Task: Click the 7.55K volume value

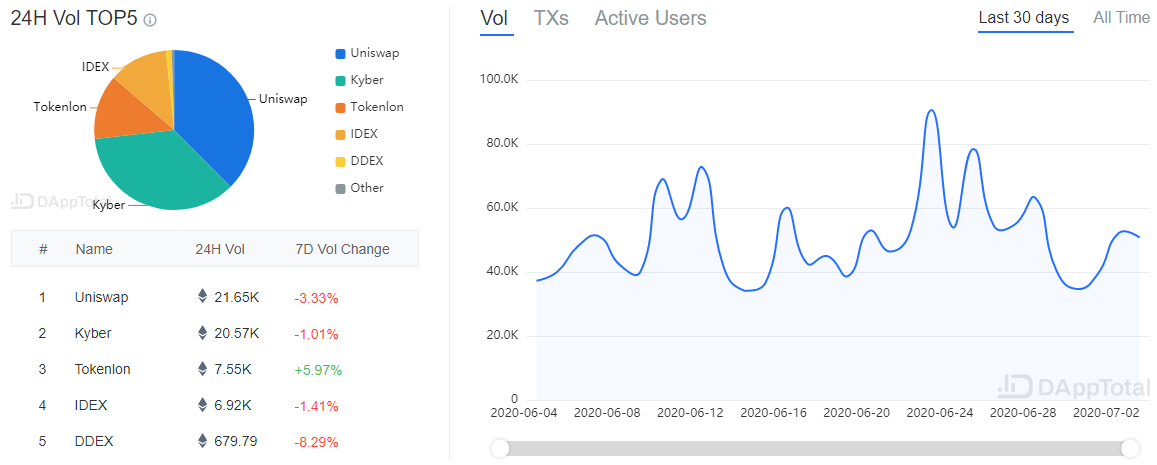Action: pyautogui.click(x=232, y=370)
